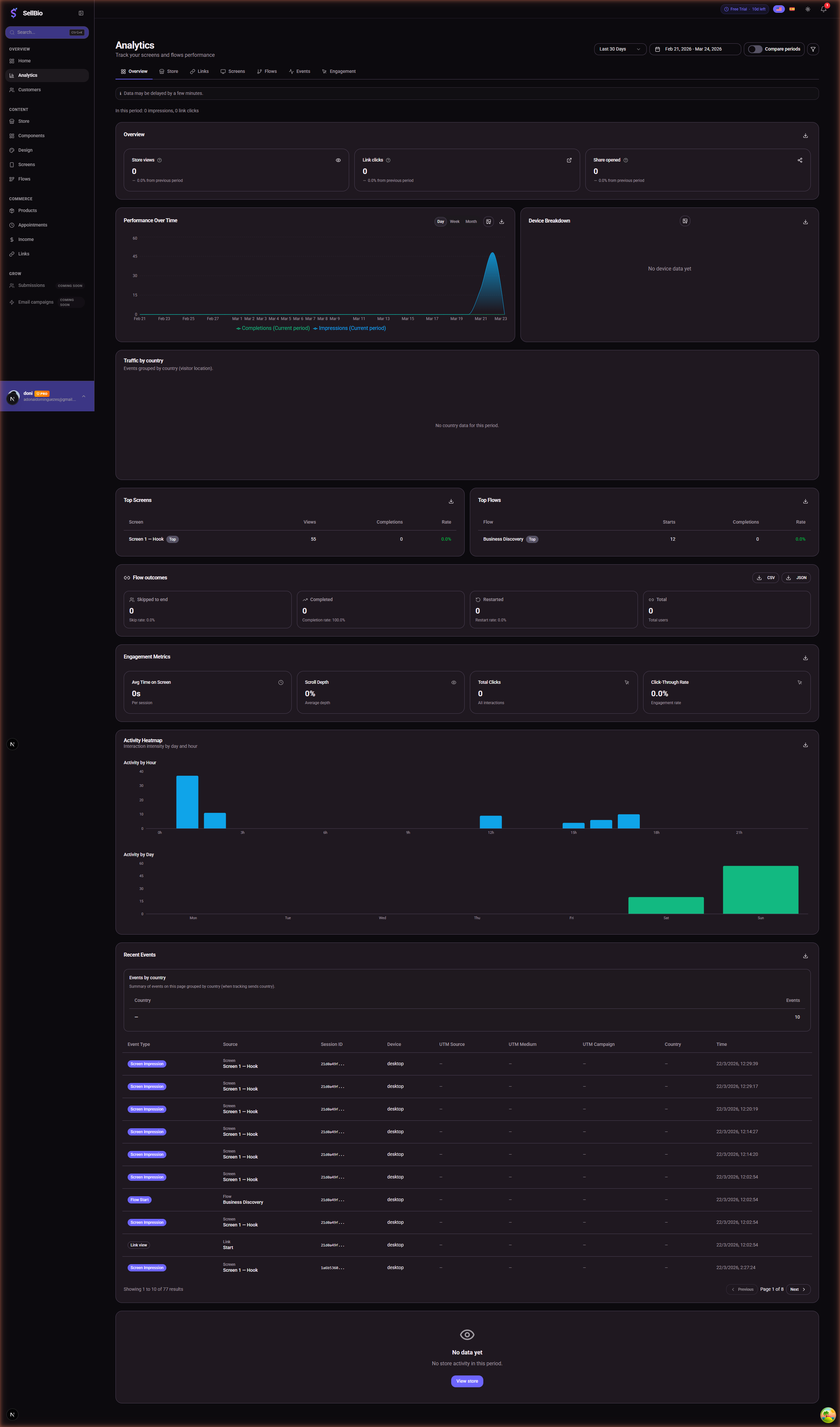The width and height of the screenshot is (840, 1427).
Task: Collapse the sidebar panel icon
Action: tap(81, 13)
